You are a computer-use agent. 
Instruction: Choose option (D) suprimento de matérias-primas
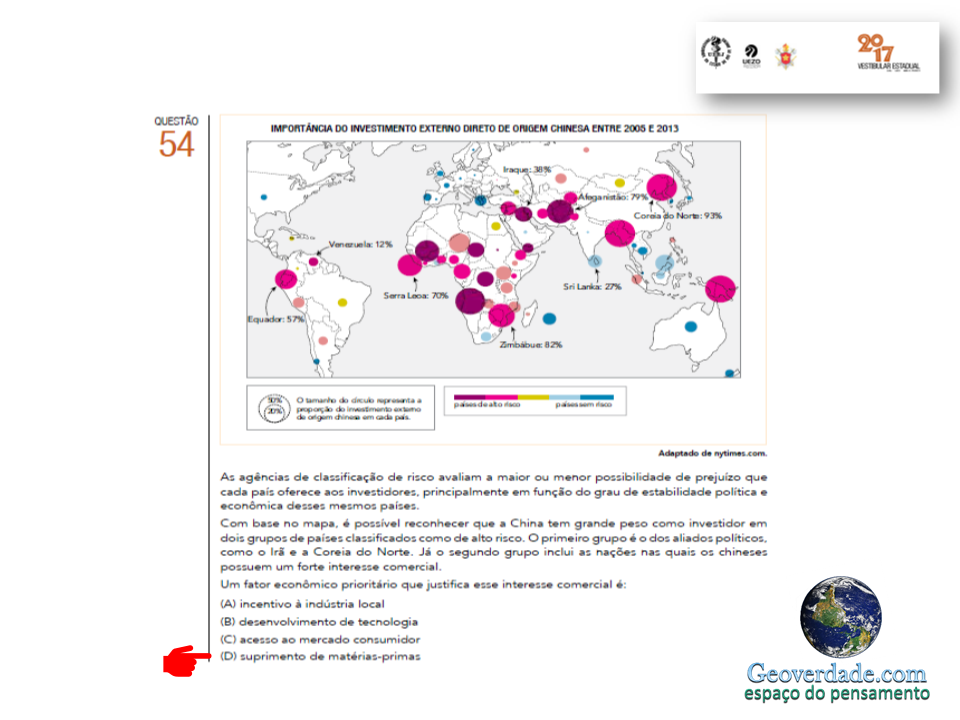click(320, 657)
